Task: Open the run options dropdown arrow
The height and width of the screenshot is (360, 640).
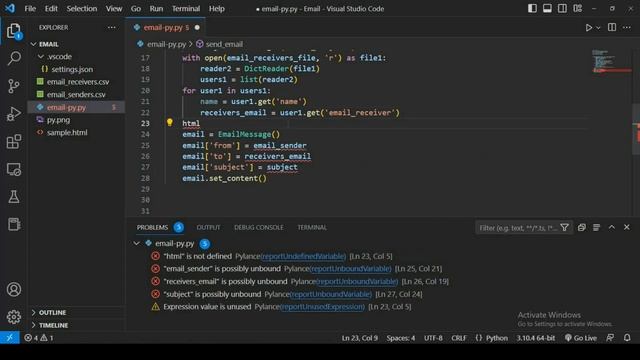Action: (598, 28)
